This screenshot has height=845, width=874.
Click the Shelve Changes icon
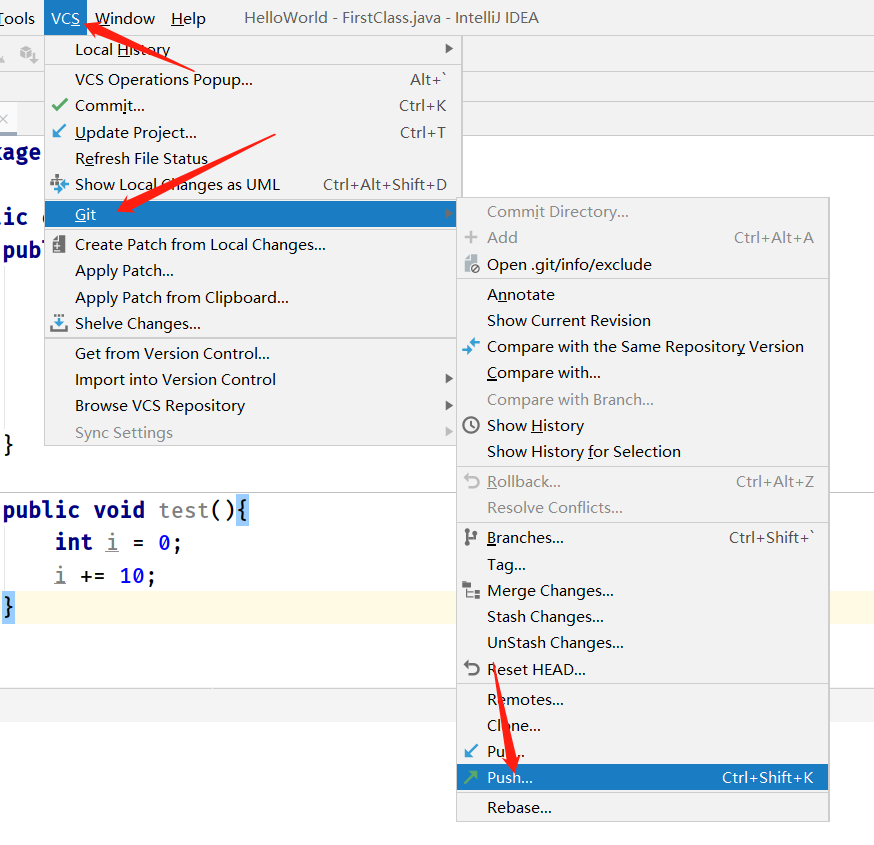59,323
